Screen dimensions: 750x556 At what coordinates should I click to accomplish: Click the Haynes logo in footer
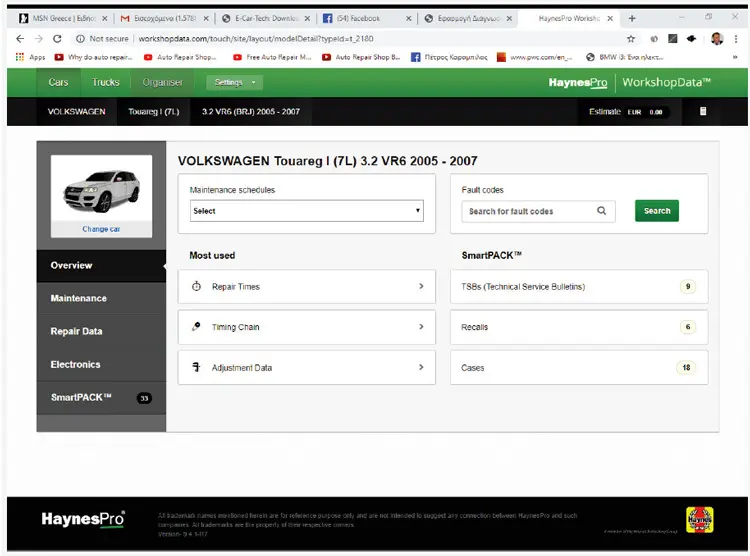(699, 520)
